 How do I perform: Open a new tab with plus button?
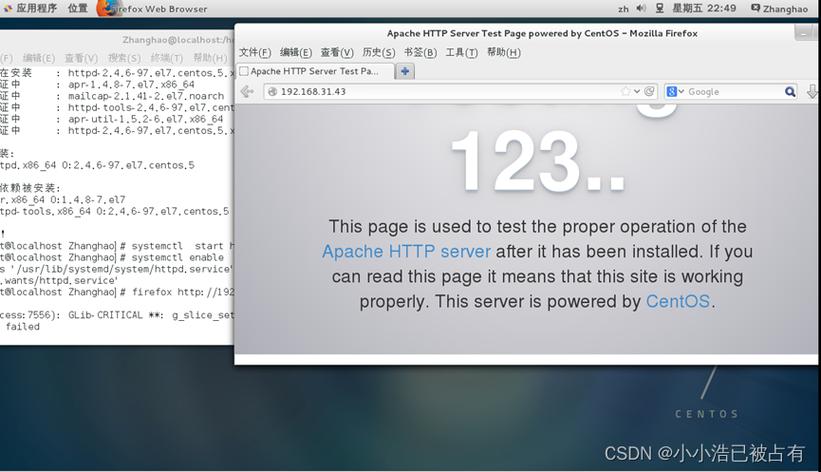405,71
